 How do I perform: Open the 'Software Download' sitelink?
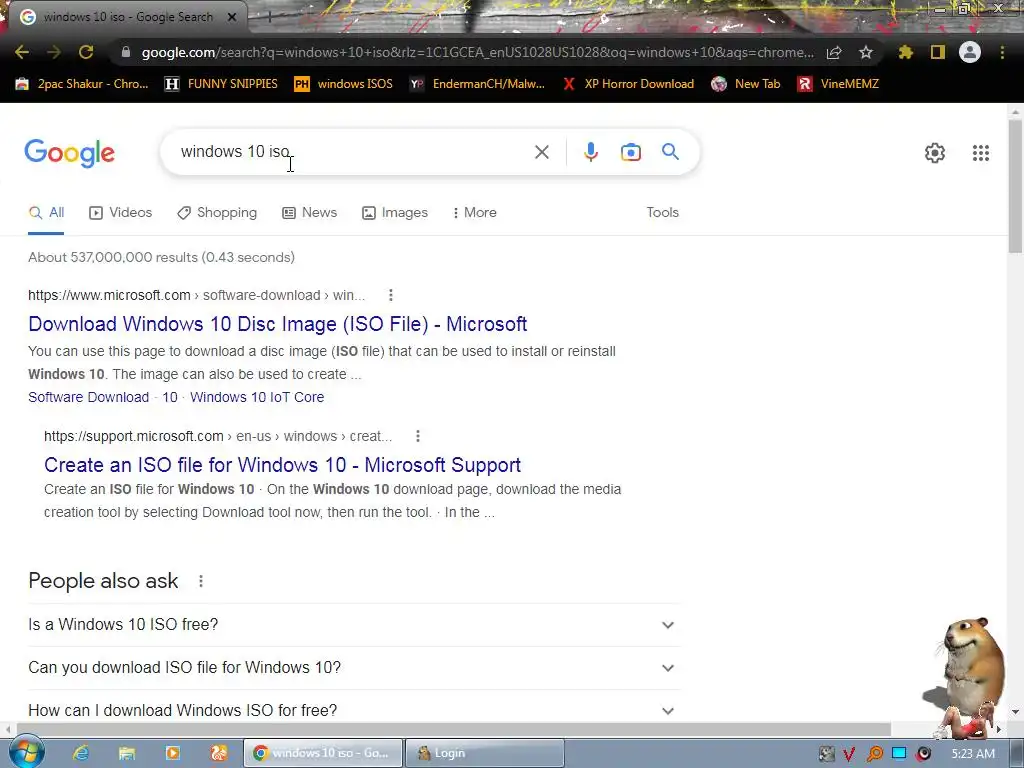point(88,397)
